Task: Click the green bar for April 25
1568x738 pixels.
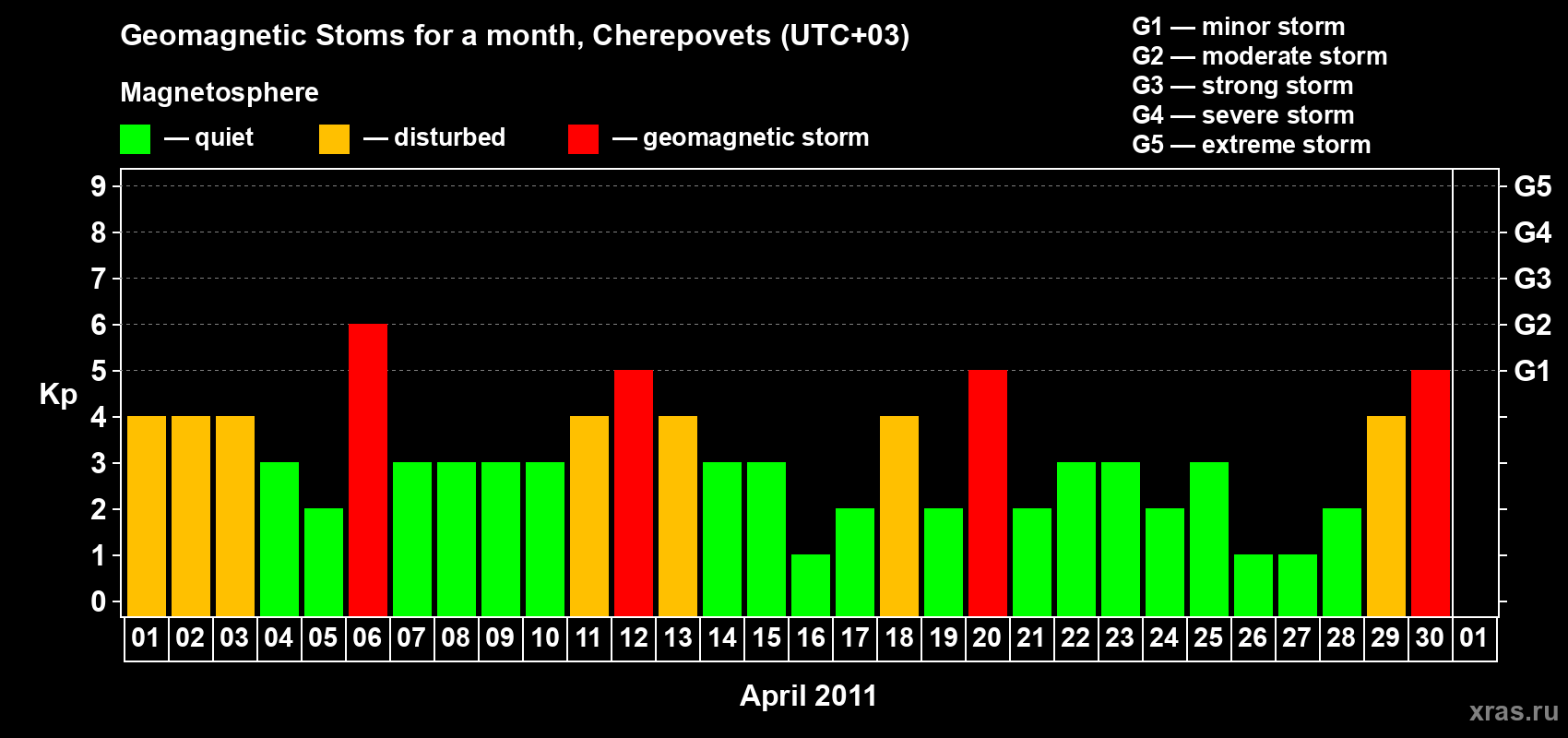Action: [x=1209, y=540]
